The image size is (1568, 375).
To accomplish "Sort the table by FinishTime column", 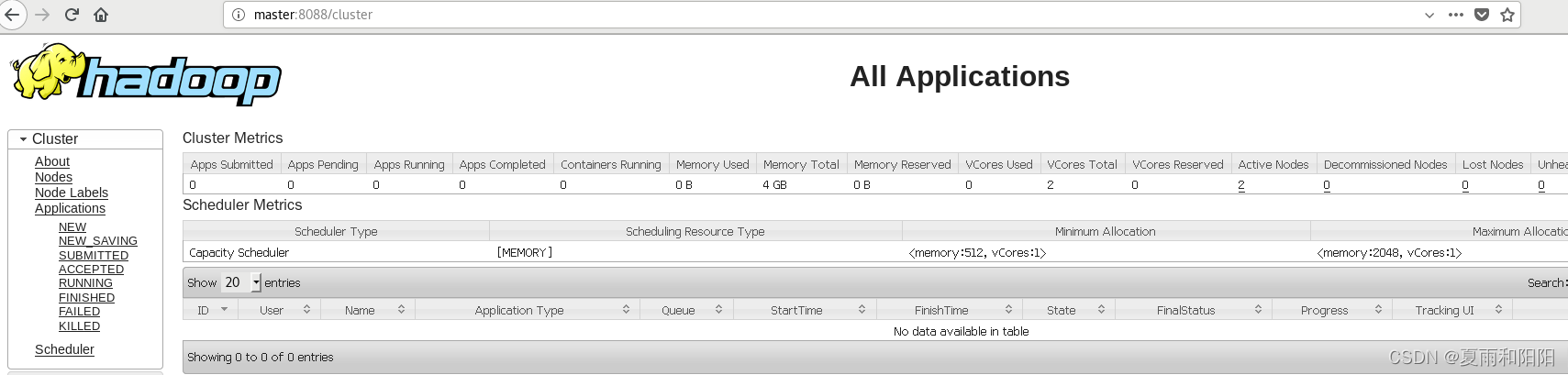I will (x=949, y=310).
